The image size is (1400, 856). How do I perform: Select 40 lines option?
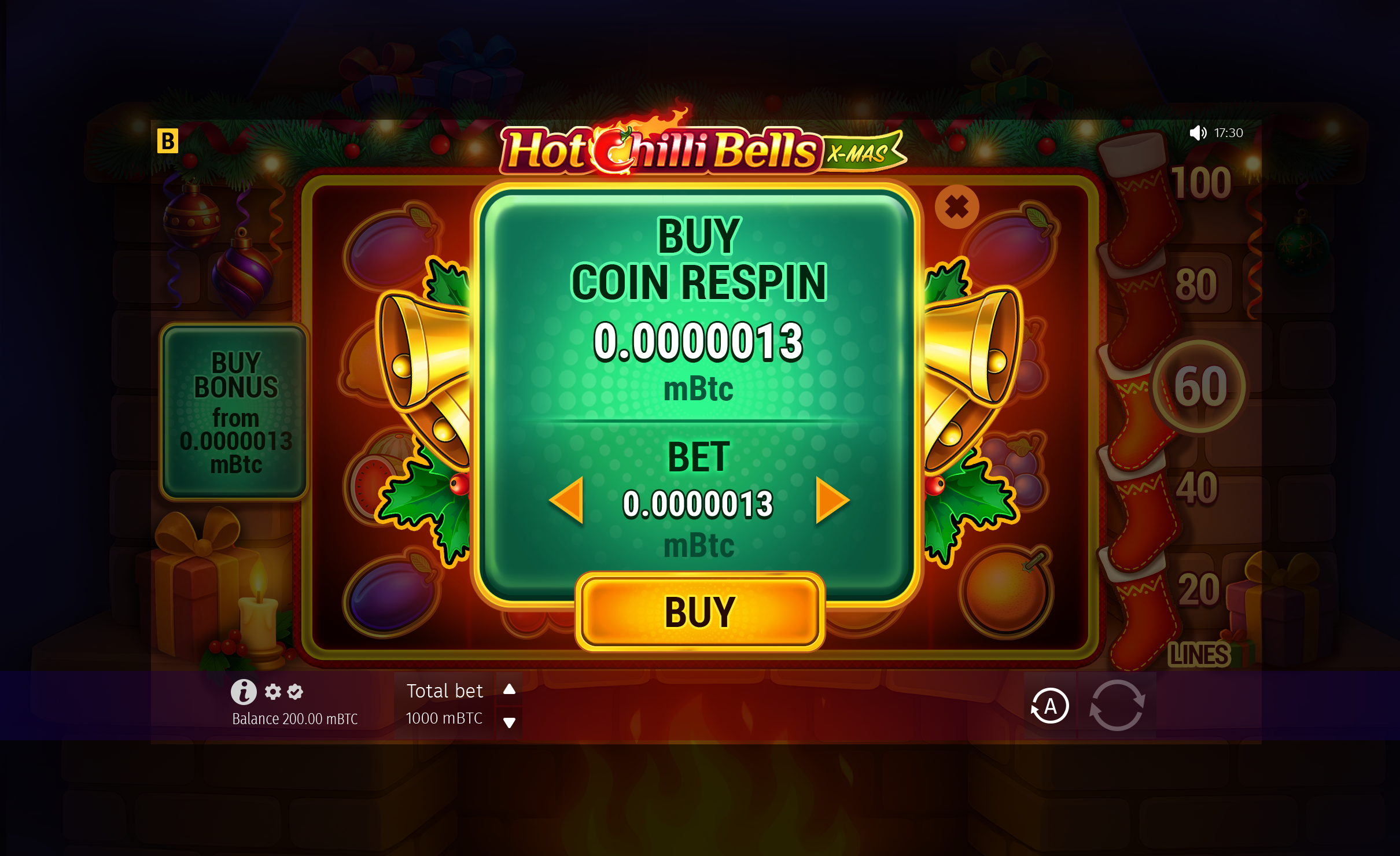tap(1198, 488)
